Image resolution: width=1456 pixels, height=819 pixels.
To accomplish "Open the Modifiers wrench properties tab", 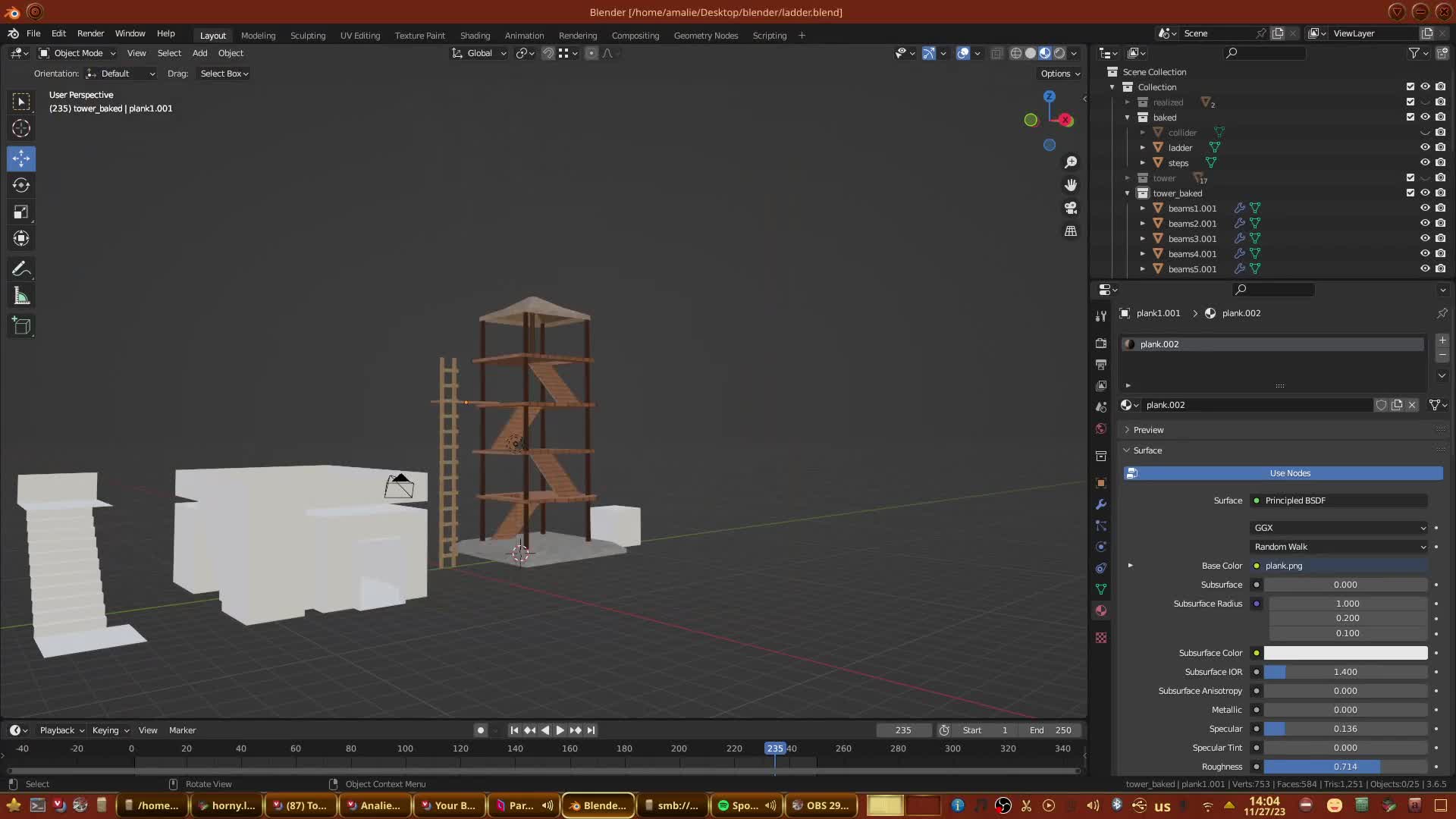I will coord(1101,504).
